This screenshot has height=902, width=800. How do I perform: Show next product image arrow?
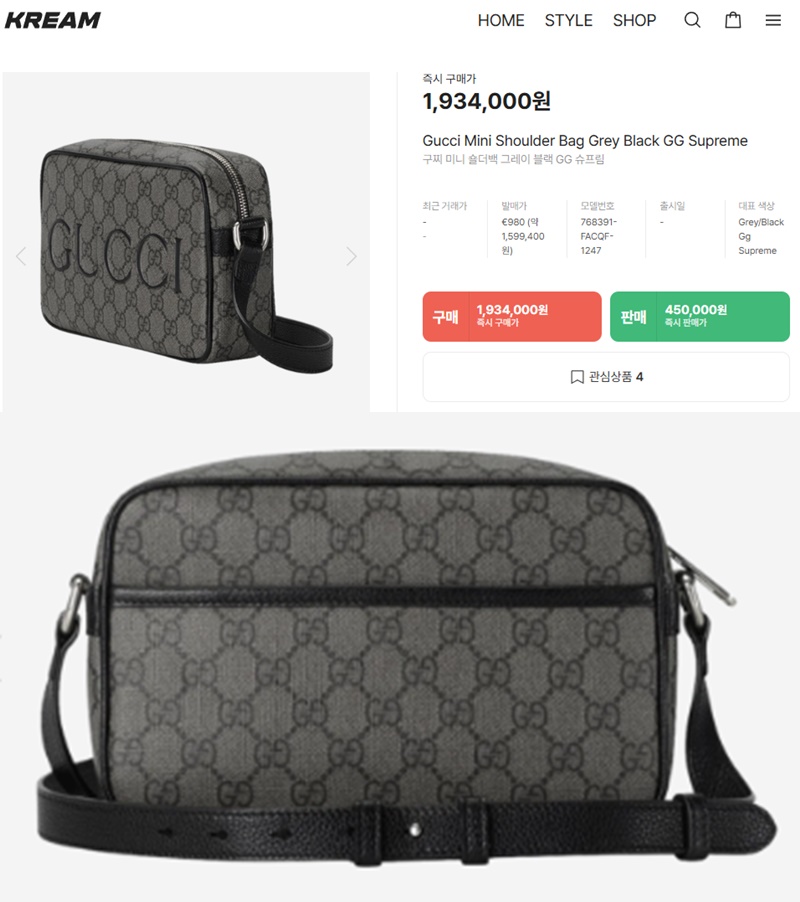(351, 256)
